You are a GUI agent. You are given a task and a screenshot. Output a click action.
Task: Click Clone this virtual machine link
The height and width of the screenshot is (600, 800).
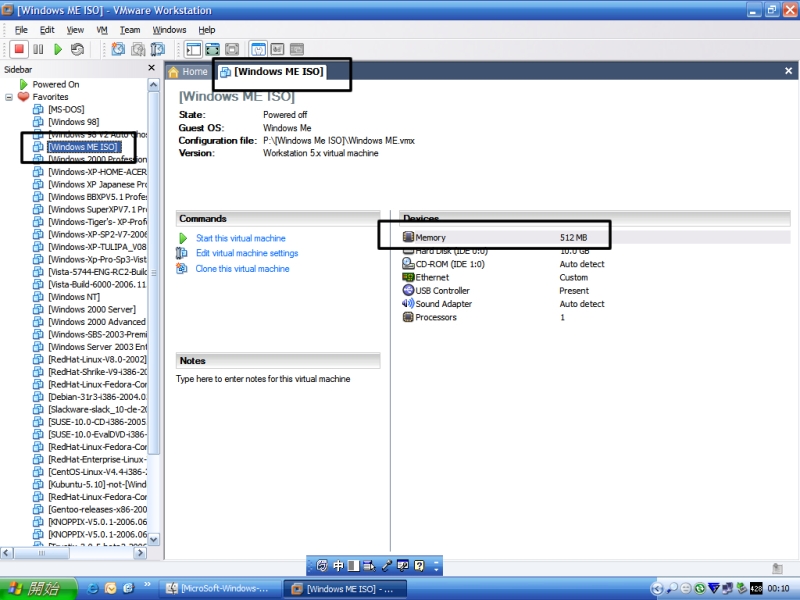242,268
